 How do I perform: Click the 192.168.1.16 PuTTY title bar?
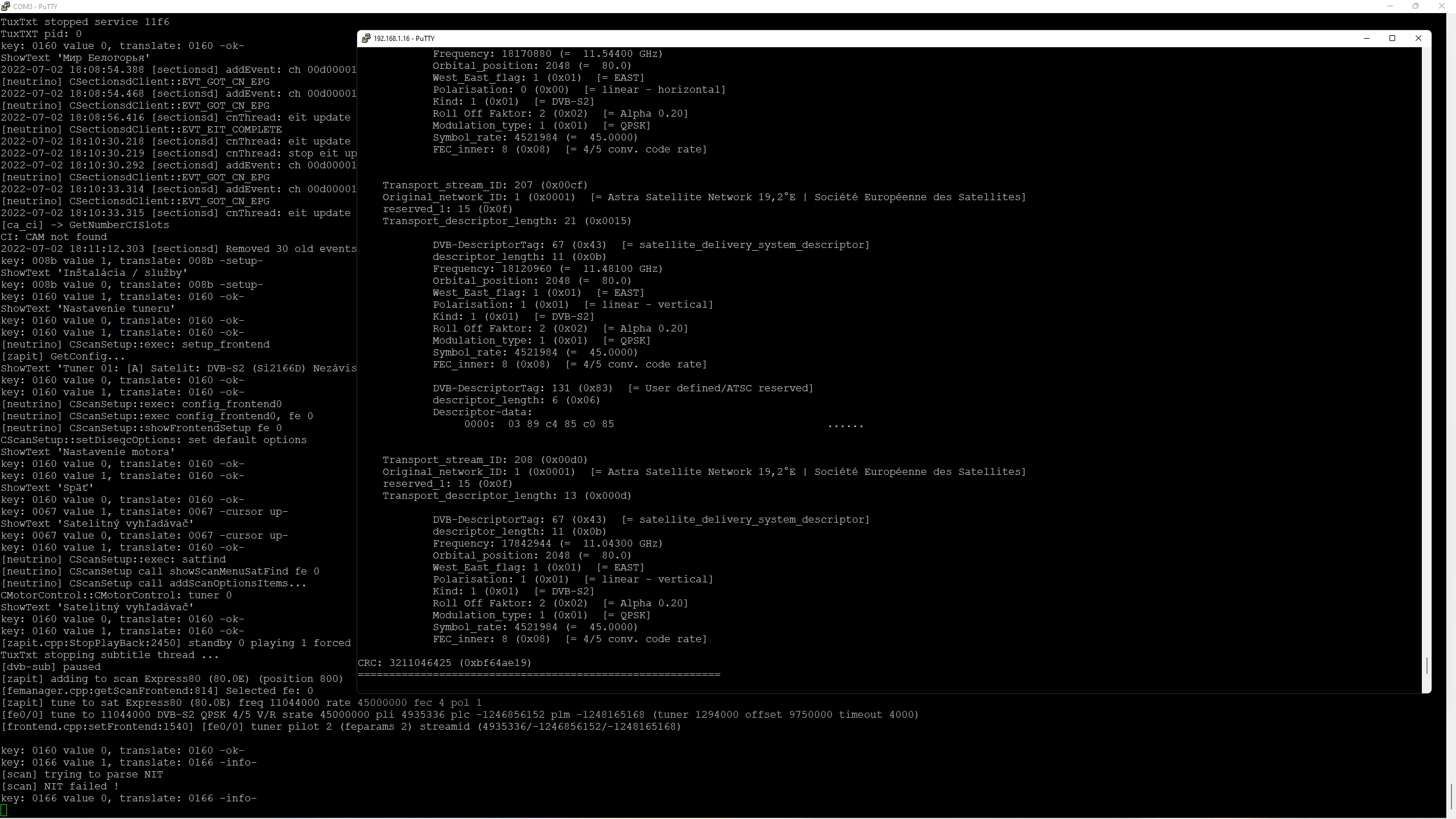[853, 38]
